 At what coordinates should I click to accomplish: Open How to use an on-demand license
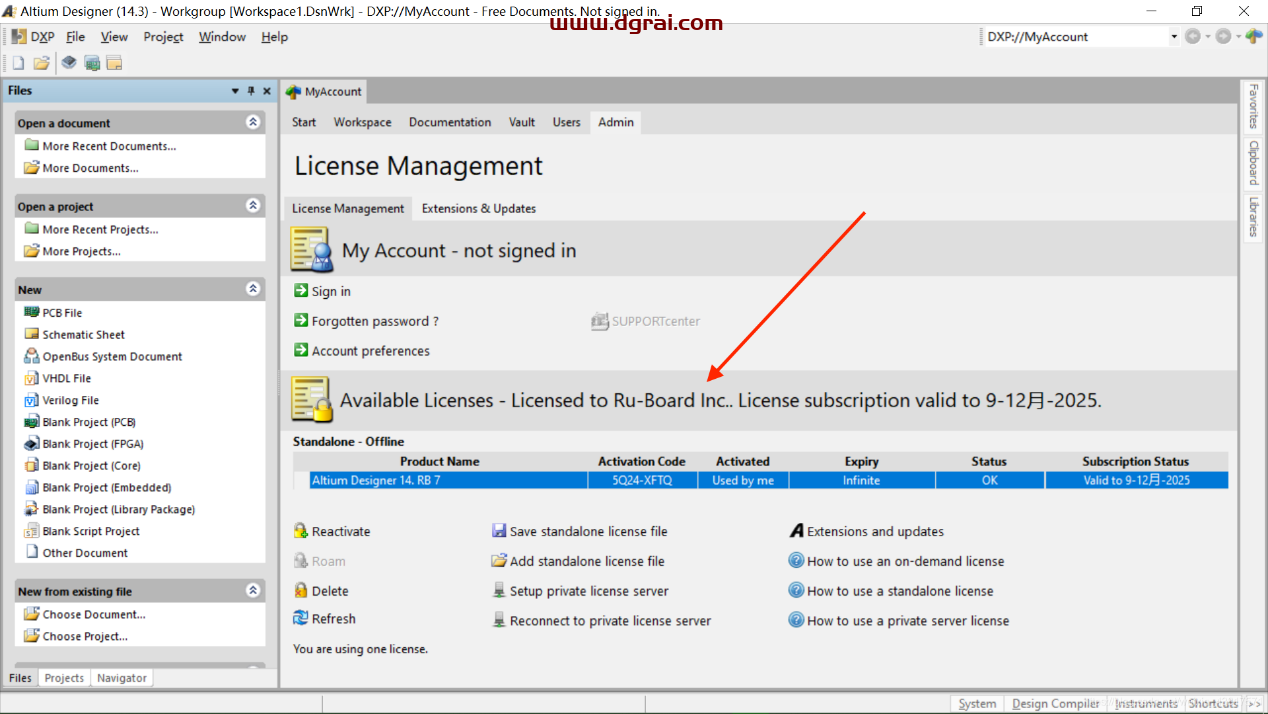coord(905,561)
